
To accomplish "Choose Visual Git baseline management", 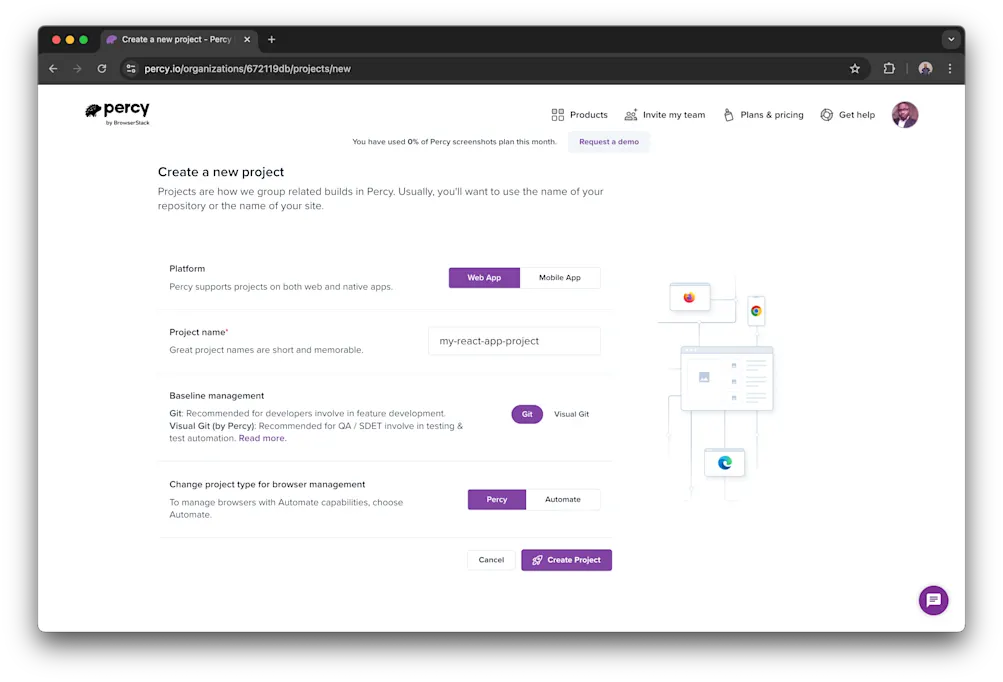I will click(x=571, y=414).
